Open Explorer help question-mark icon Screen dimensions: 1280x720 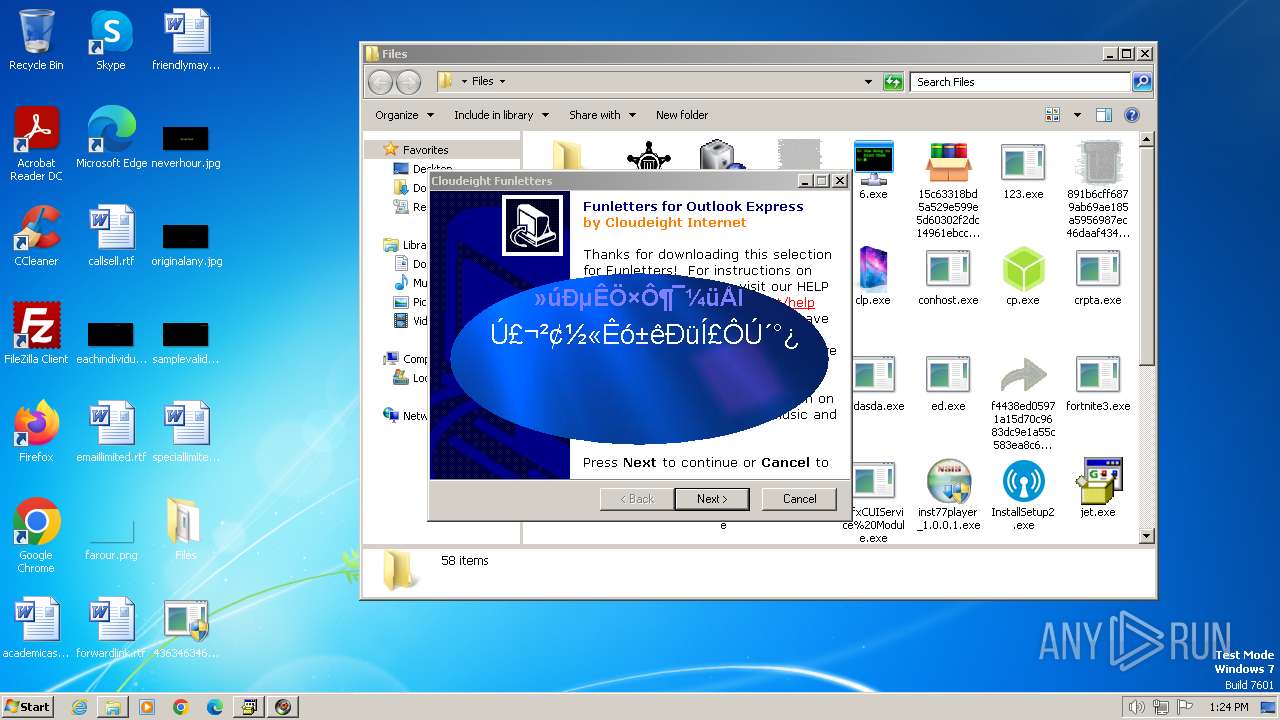coord(1132,115)
